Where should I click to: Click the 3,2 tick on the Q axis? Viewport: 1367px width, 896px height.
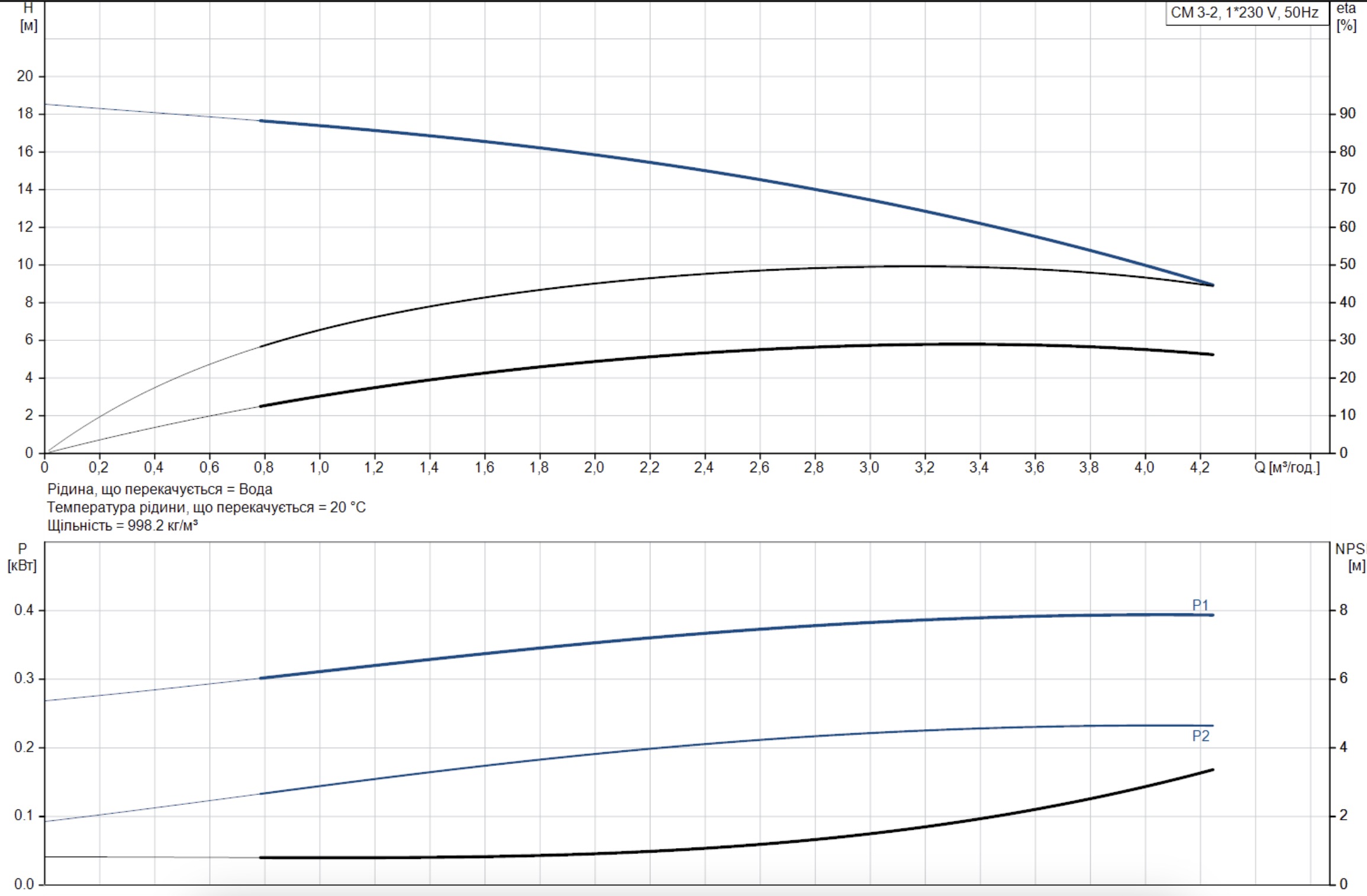tap(924, 468)
